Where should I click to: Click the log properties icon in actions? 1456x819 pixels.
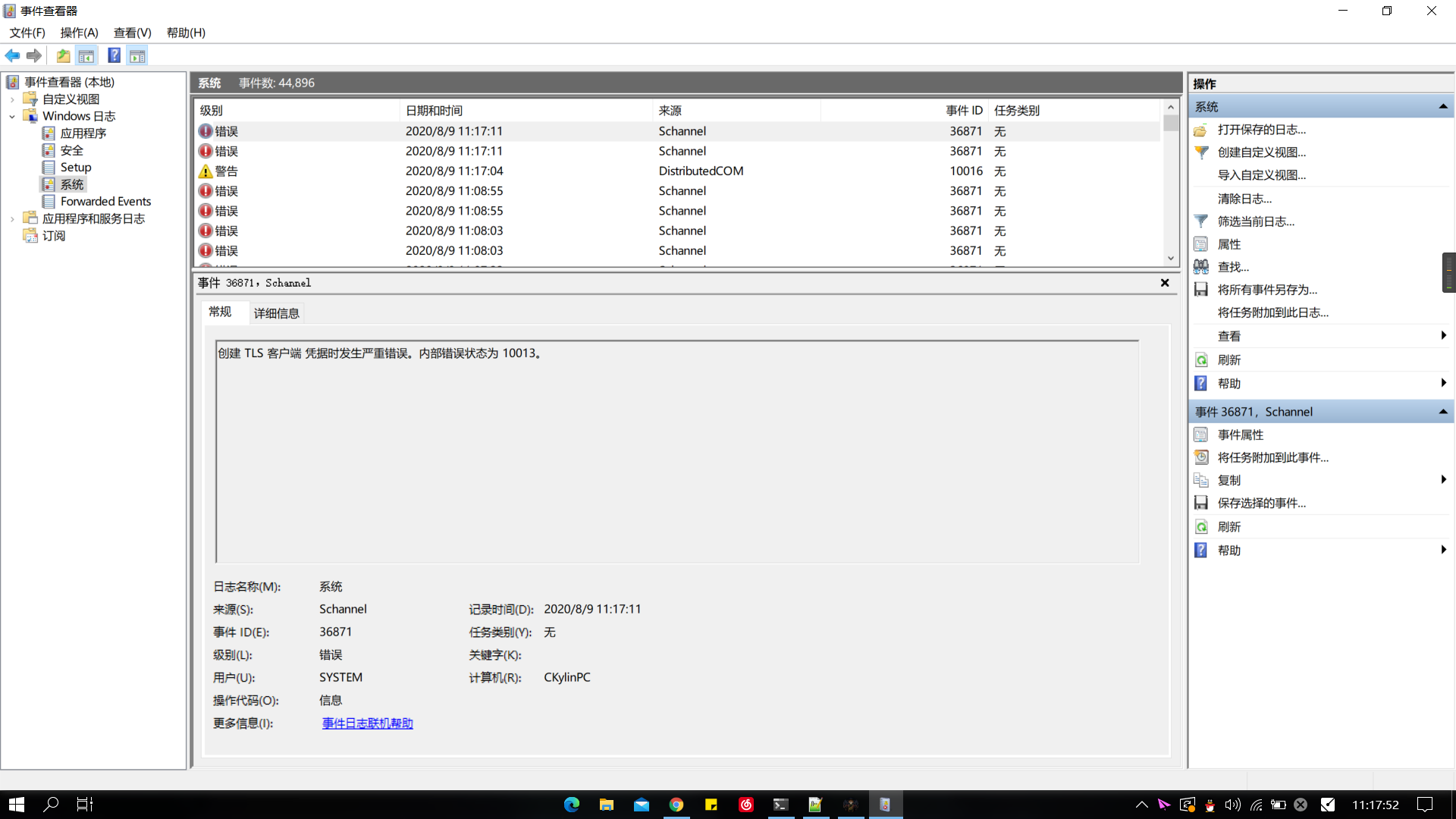point(1201,244)
